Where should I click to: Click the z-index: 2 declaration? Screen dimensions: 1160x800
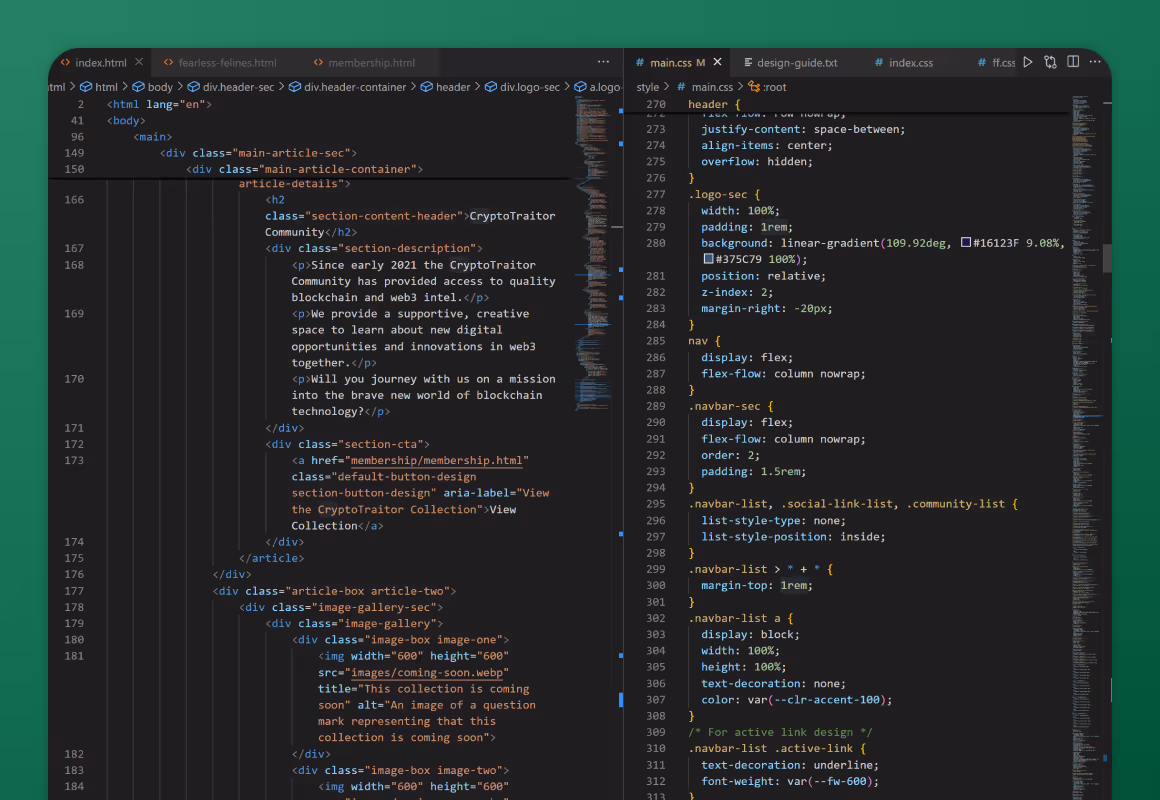pos(738,292)
